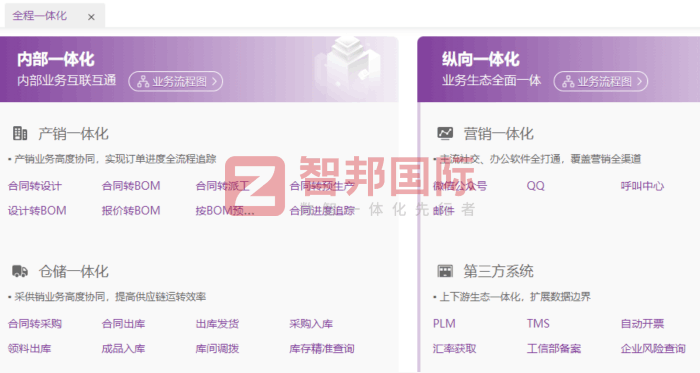
Task: Open 业务流程图 under 内部一体化
Action: (175, 81)
